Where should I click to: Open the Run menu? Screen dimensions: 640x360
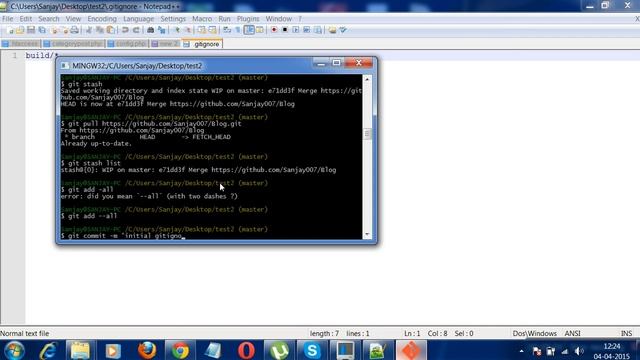(x=224, y=19)
